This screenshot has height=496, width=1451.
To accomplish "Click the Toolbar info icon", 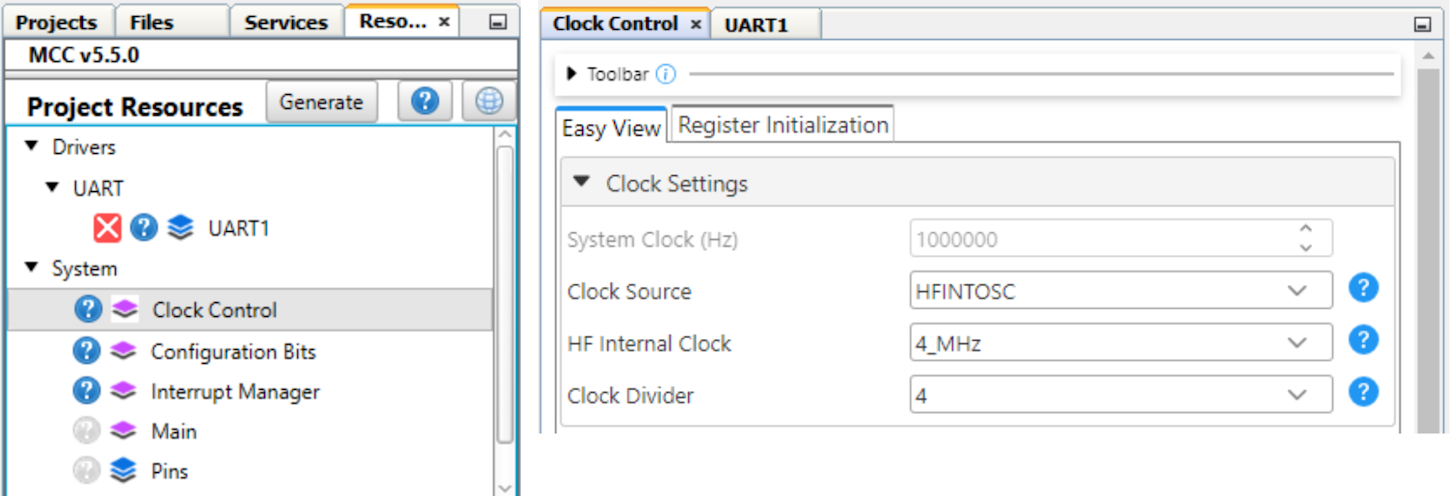I will point(666,74).
